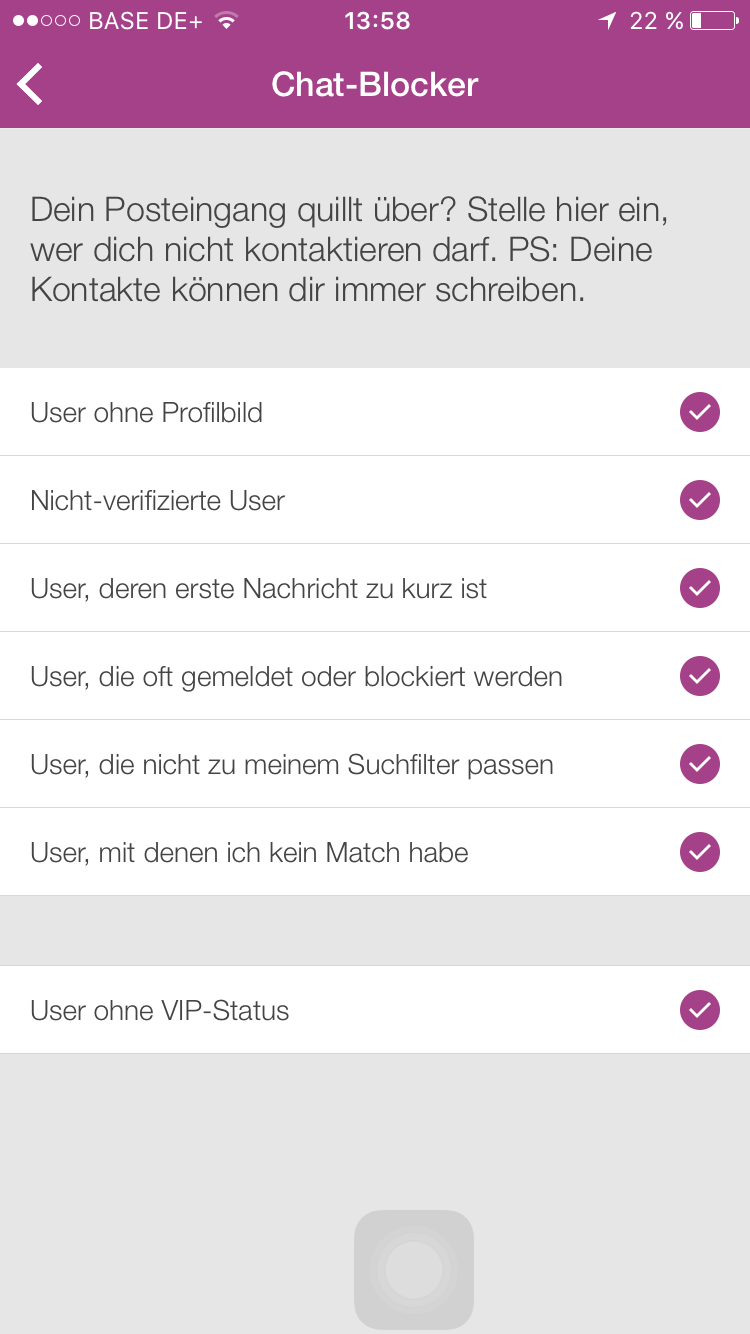Tap the AssistiveTouch home button overlay

pyautogui.click(x=414, y=1270)
